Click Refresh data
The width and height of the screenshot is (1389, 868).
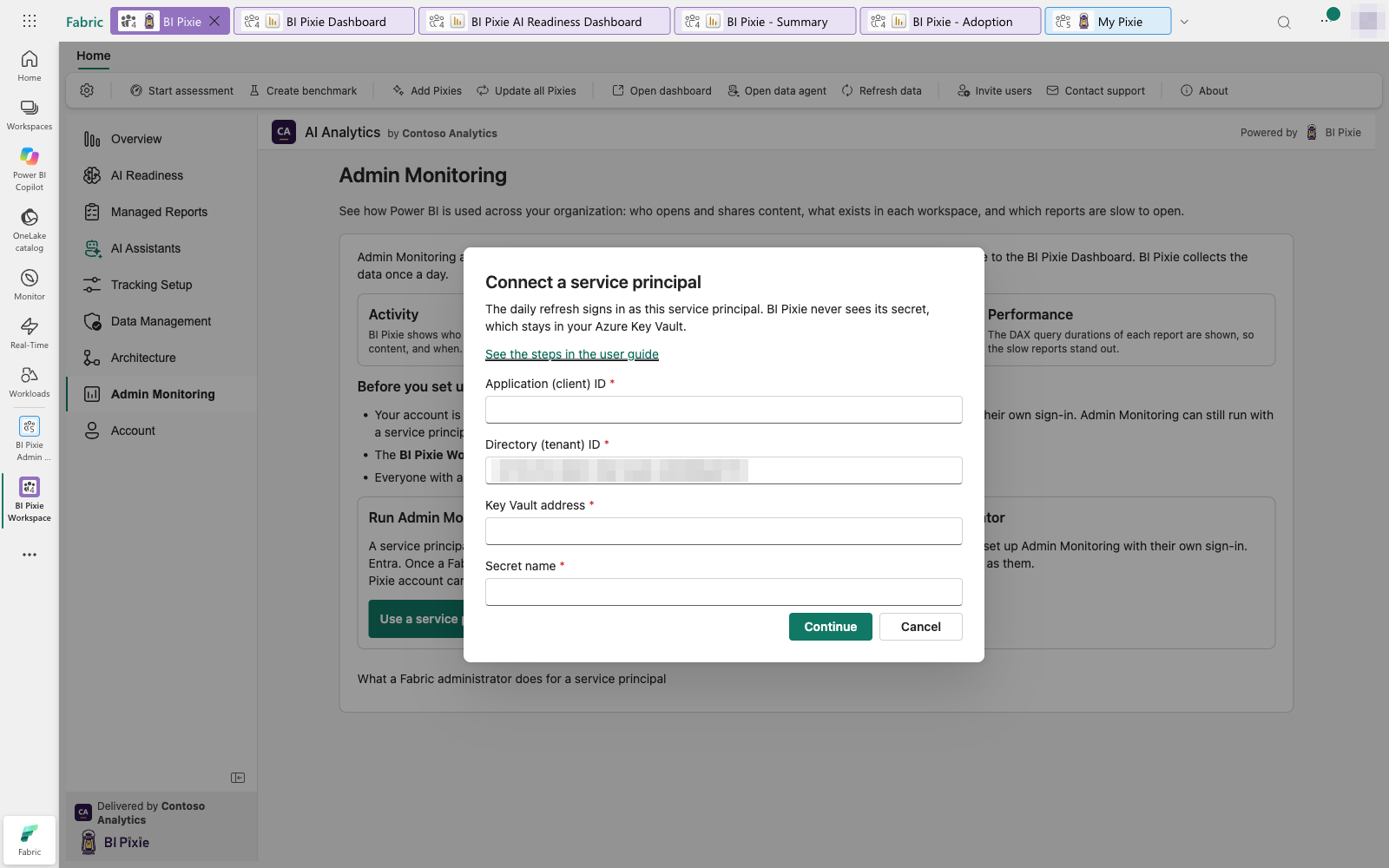tap(881, 90)
